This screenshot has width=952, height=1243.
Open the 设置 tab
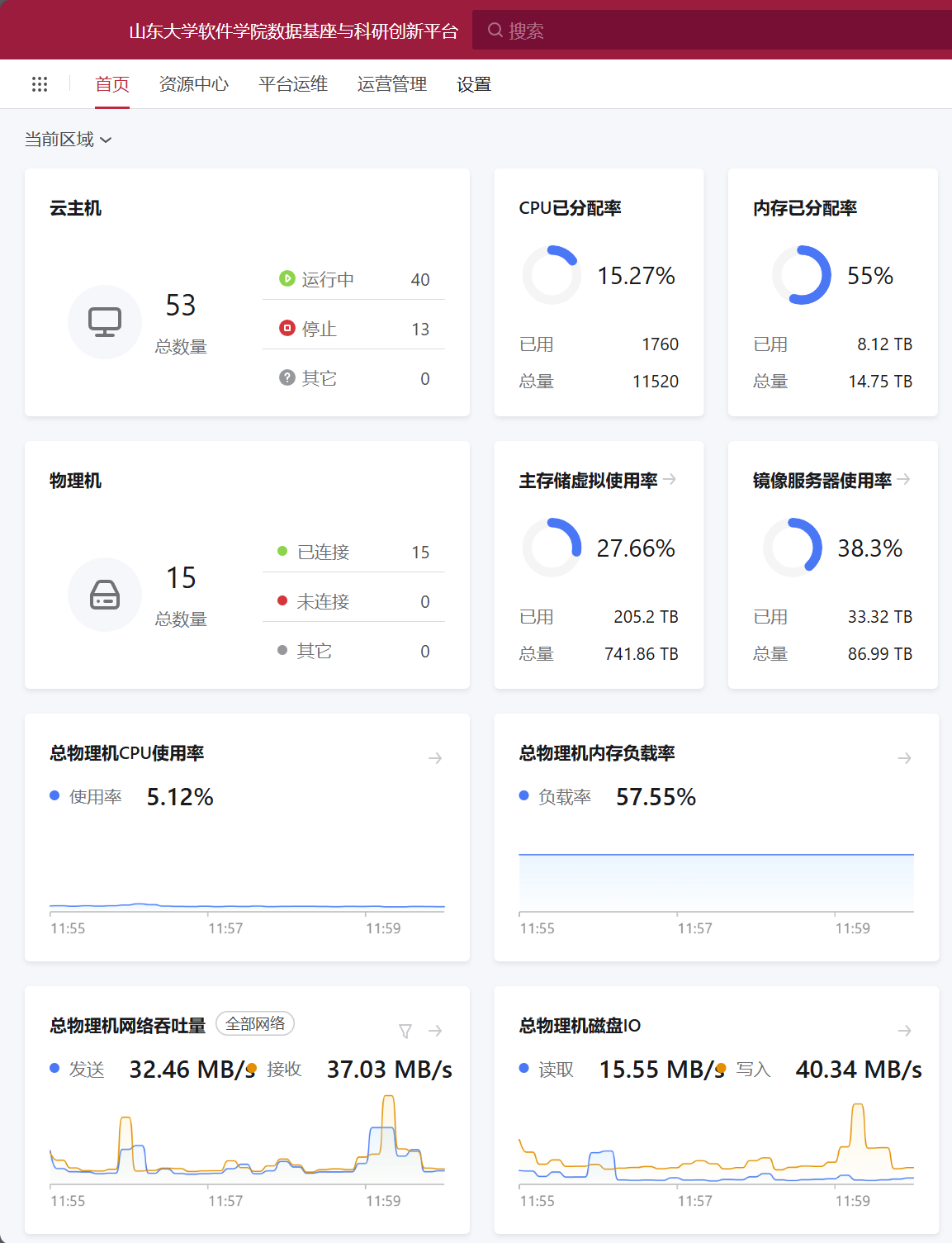click(474, 84)
